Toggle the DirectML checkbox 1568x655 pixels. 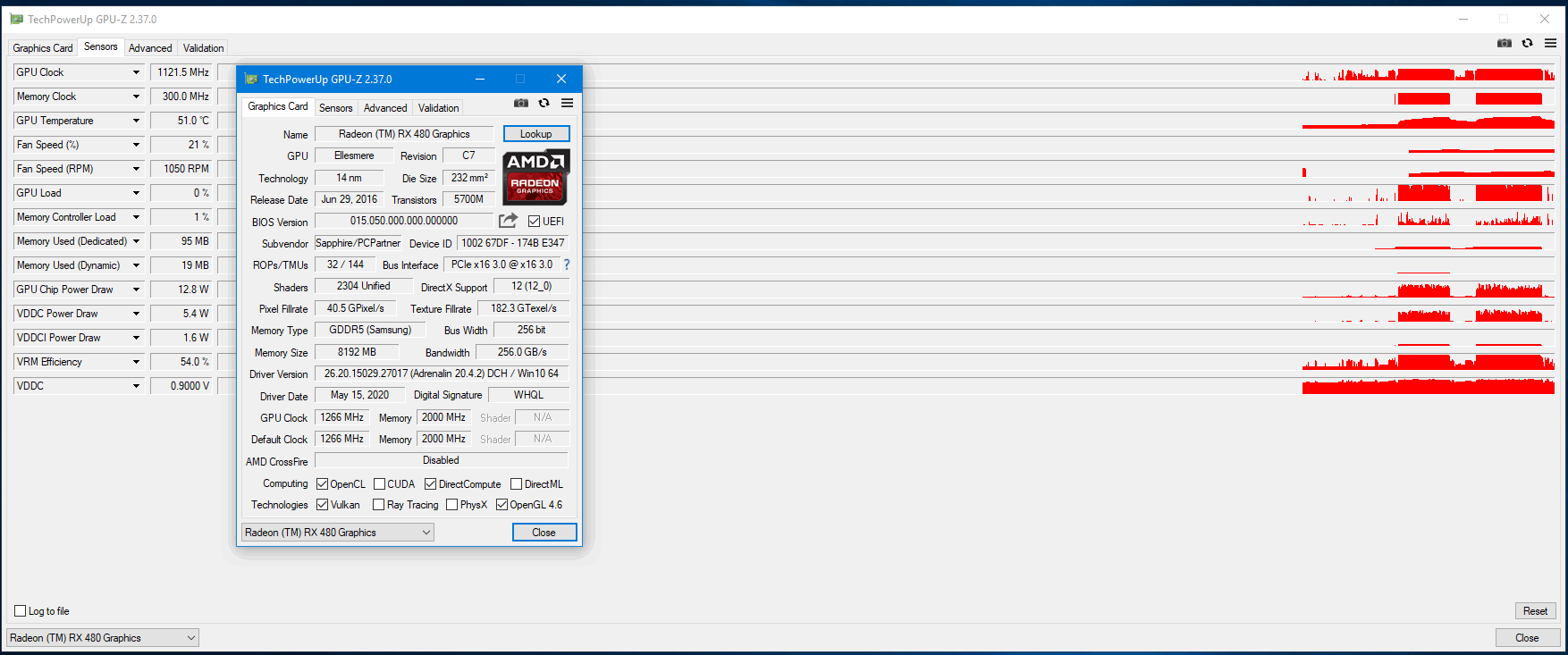tap(516, 483)
